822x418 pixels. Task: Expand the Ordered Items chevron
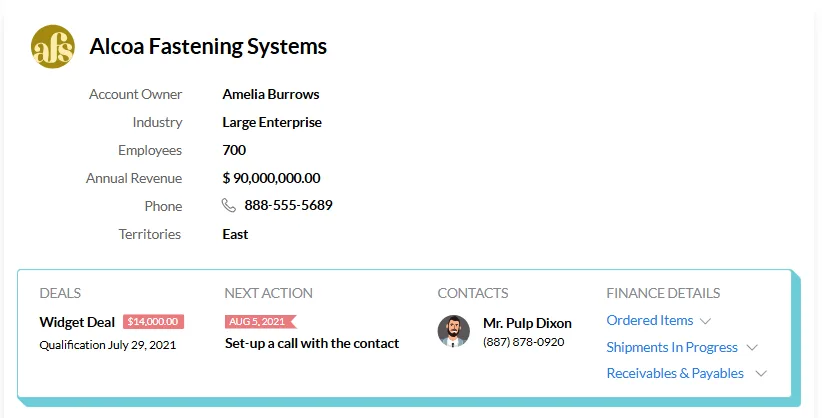(706, 321)
